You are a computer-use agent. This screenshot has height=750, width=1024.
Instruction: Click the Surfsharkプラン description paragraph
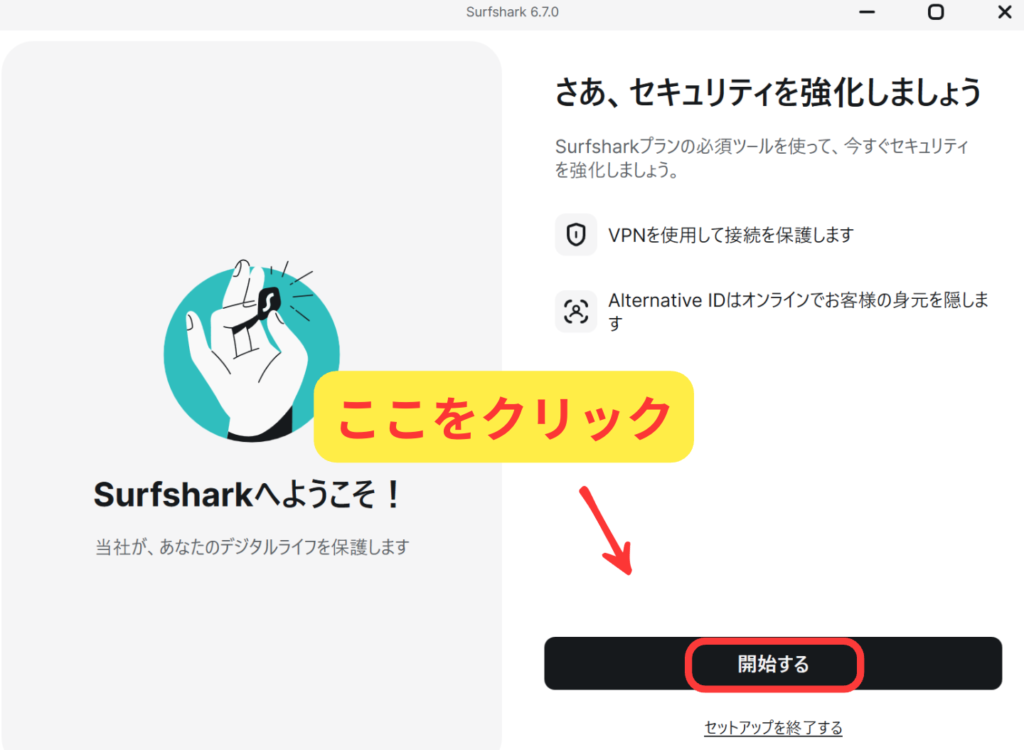tap(761, 158)
